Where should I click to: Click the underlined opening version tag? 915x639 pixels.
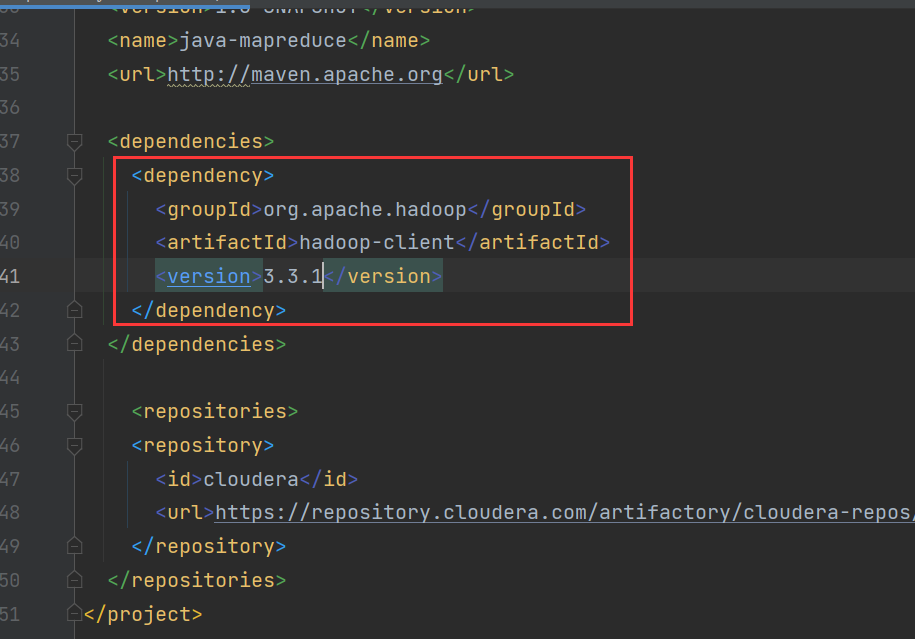tap(208, 277)
